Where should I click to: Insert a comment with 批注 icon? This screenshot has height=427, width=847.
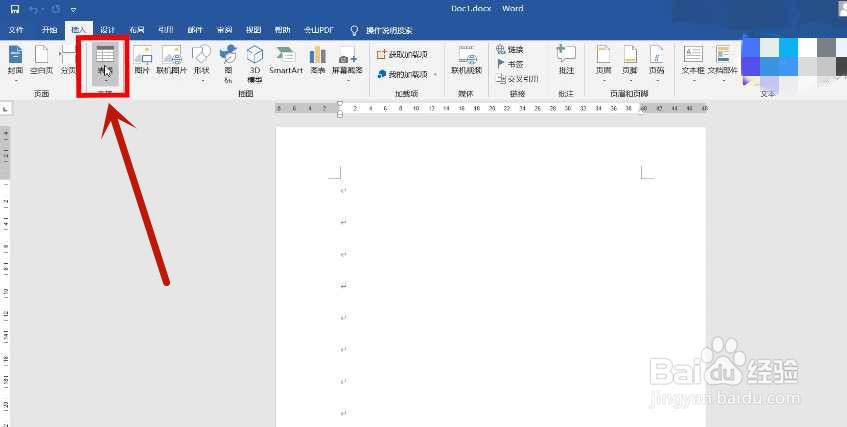[566, 61]
